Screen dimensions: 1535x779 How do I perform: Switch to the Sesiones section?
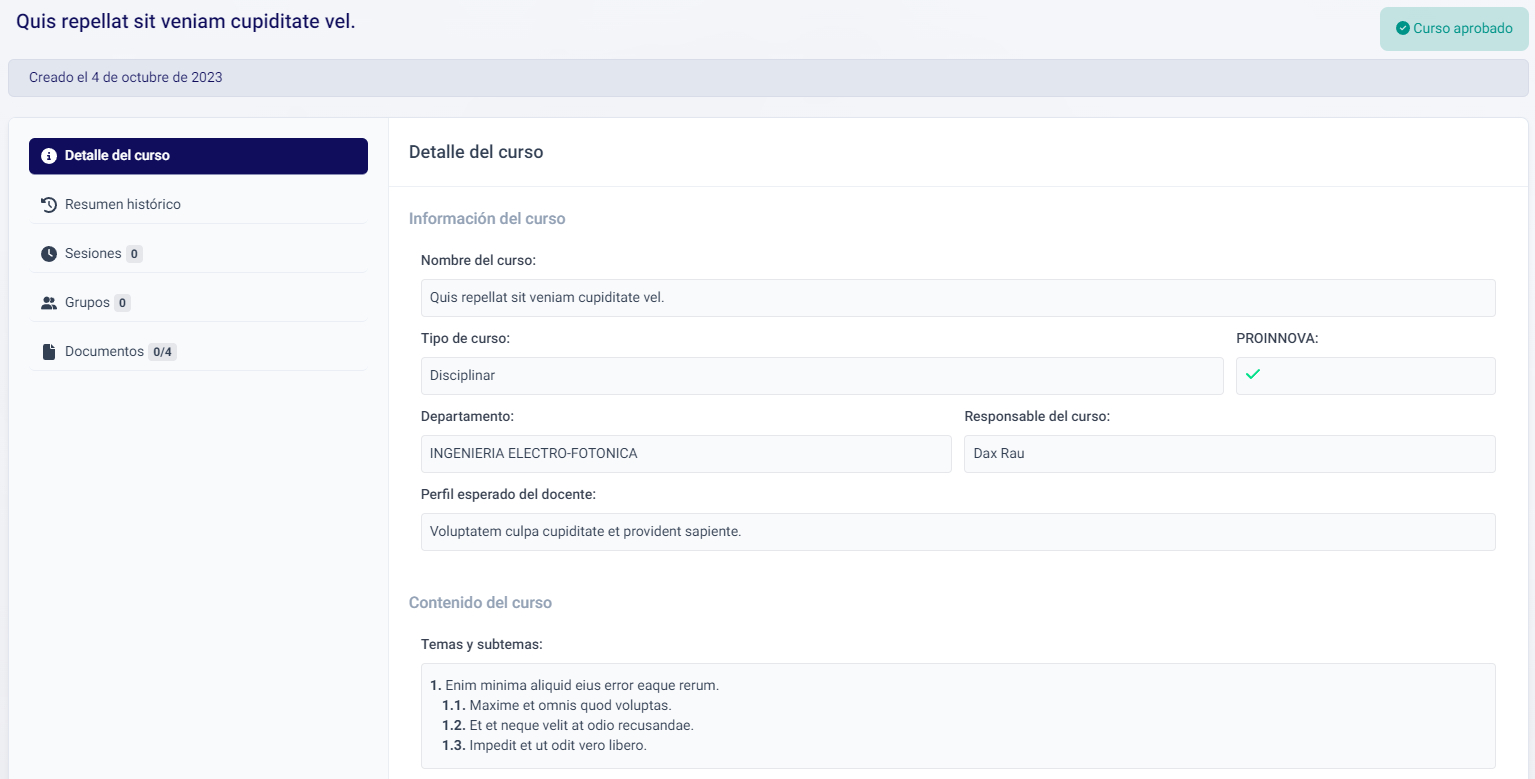coord(93,254)
